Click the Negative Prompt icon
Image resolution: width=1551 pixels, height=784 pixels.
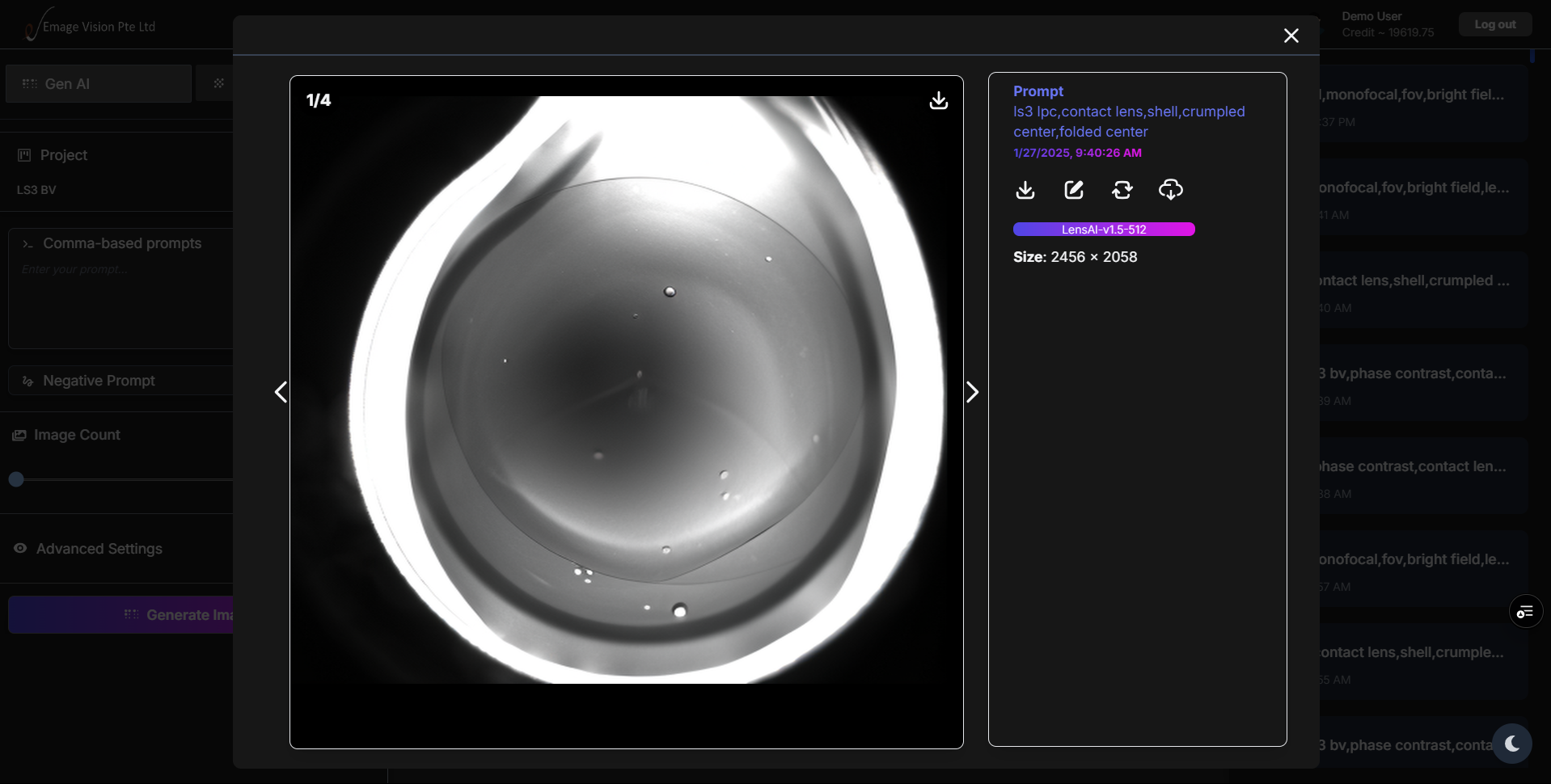[27, 381]
